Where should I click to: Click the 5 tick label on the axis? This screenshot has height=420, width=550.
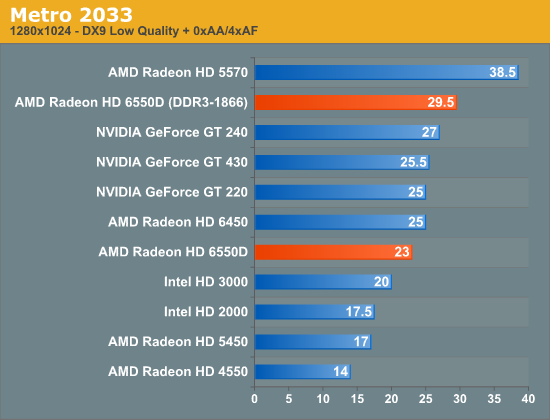(x=289, y=399)
